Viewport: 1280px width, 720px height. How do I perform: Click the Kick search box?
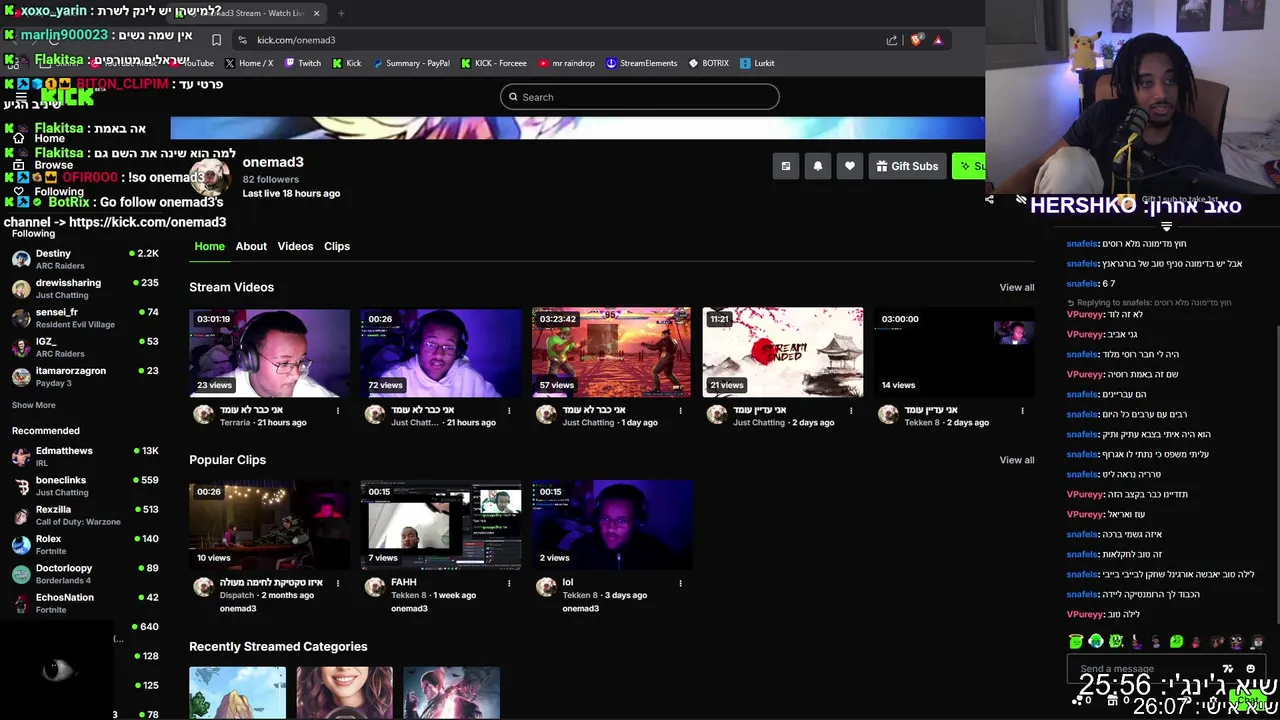coord(640,97)
